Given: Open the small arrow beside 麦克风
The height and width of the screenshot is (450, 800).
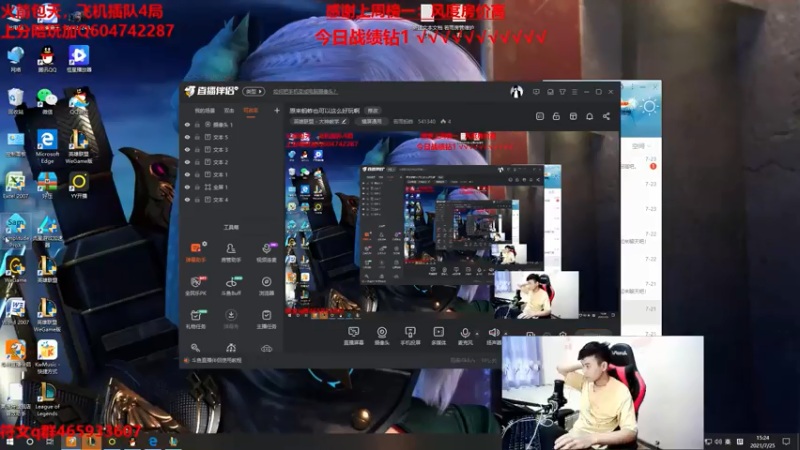Looking at the screenshot, I should coord(477,334).
